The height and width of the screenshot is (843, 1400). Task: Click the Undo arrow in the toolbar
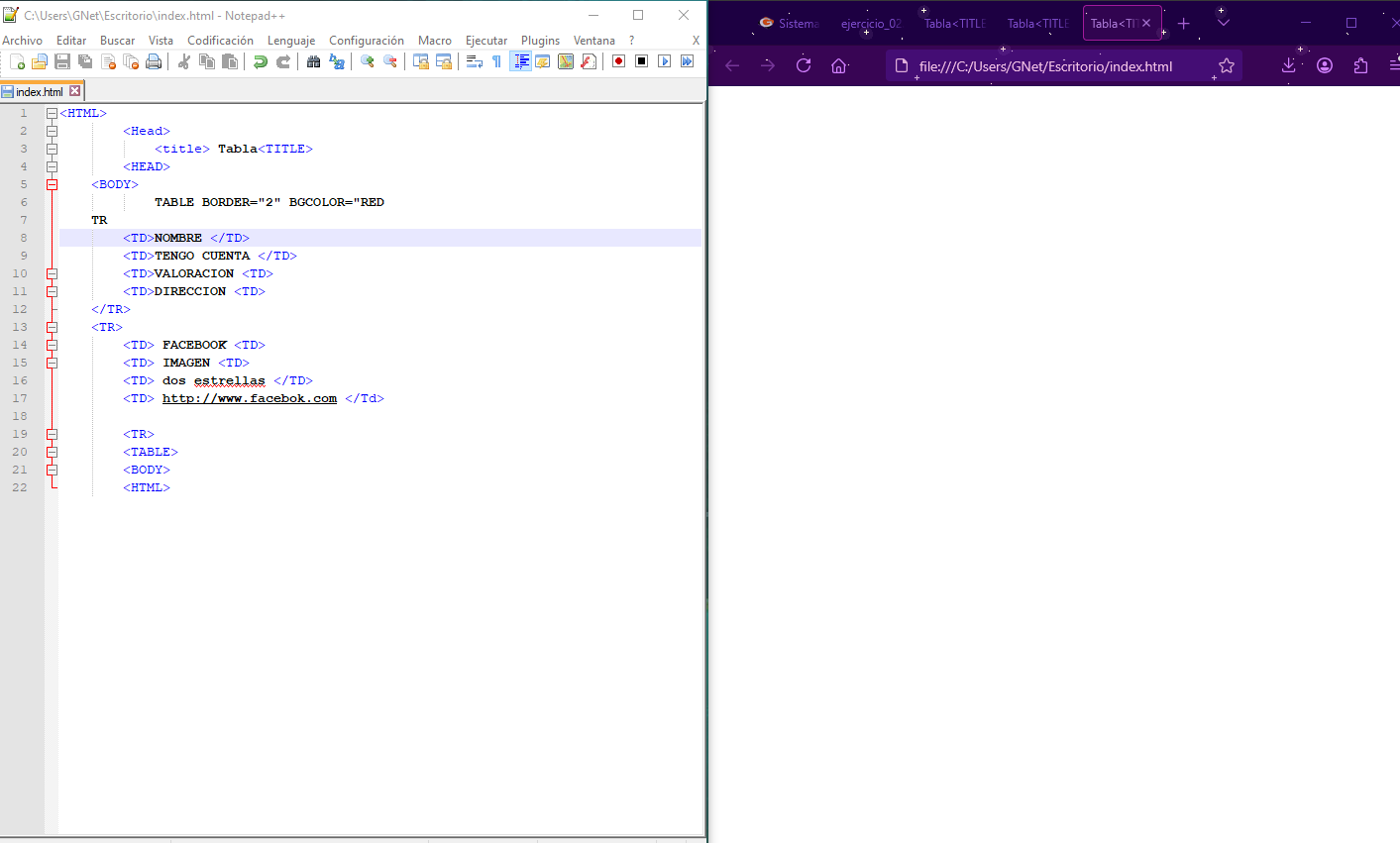[260, 61]
